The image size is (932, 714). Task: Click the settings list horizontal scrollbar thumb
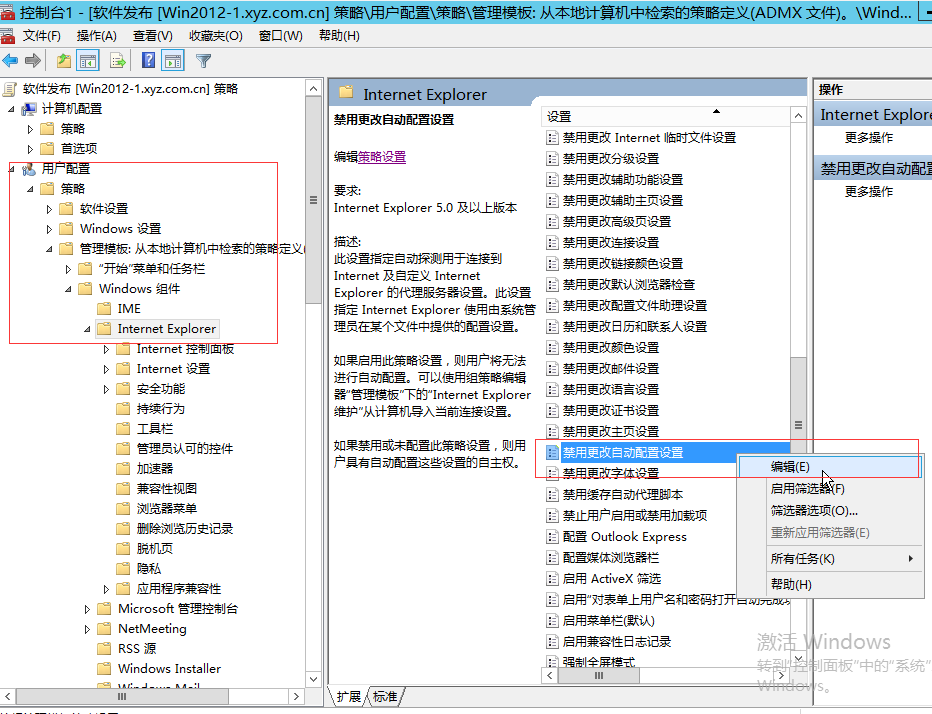coord(599,676)
